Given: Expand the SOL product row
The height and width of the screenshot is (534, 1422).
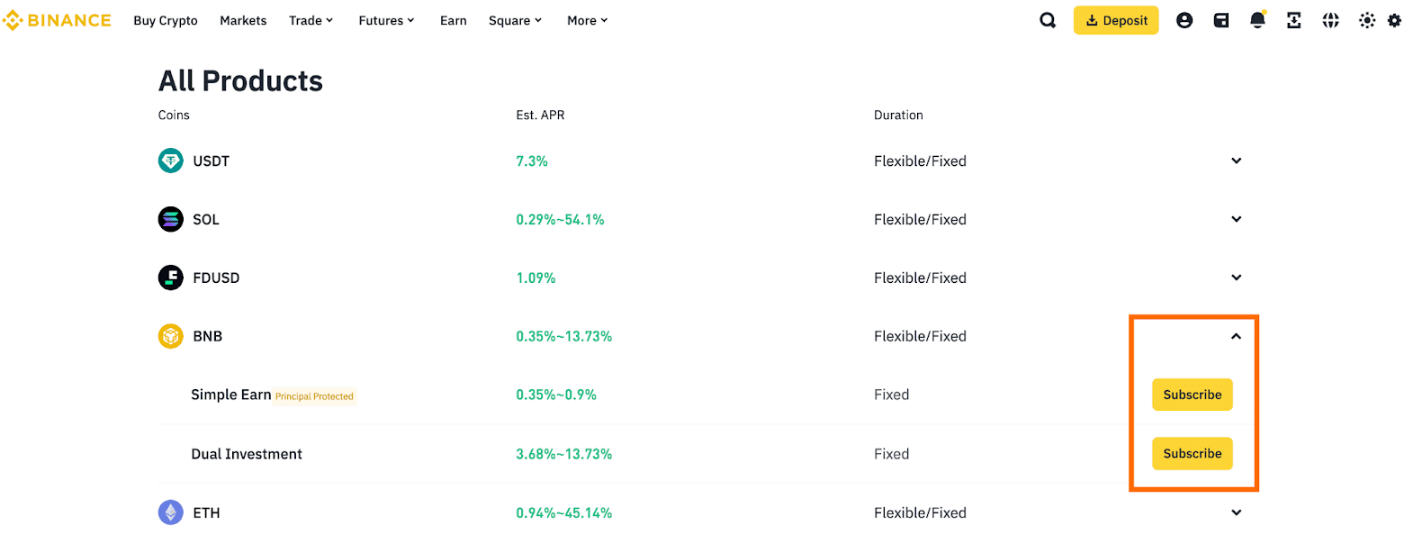Looking at the screenshot, I should click(1236, 219).
